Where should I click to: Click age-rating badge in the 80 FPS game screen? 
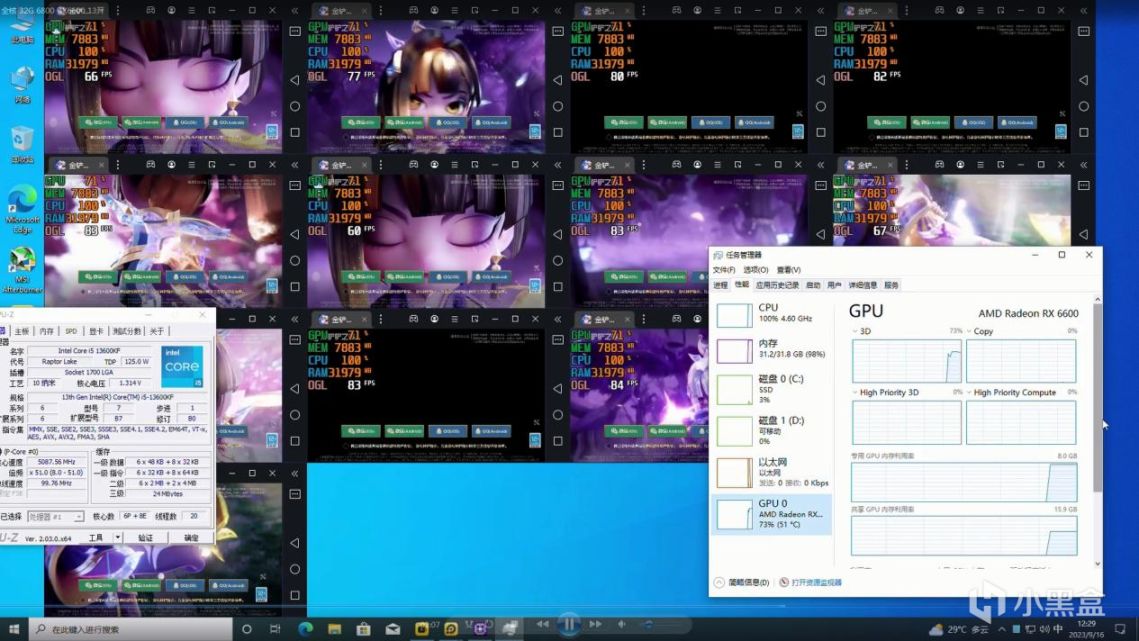point(798,132)
